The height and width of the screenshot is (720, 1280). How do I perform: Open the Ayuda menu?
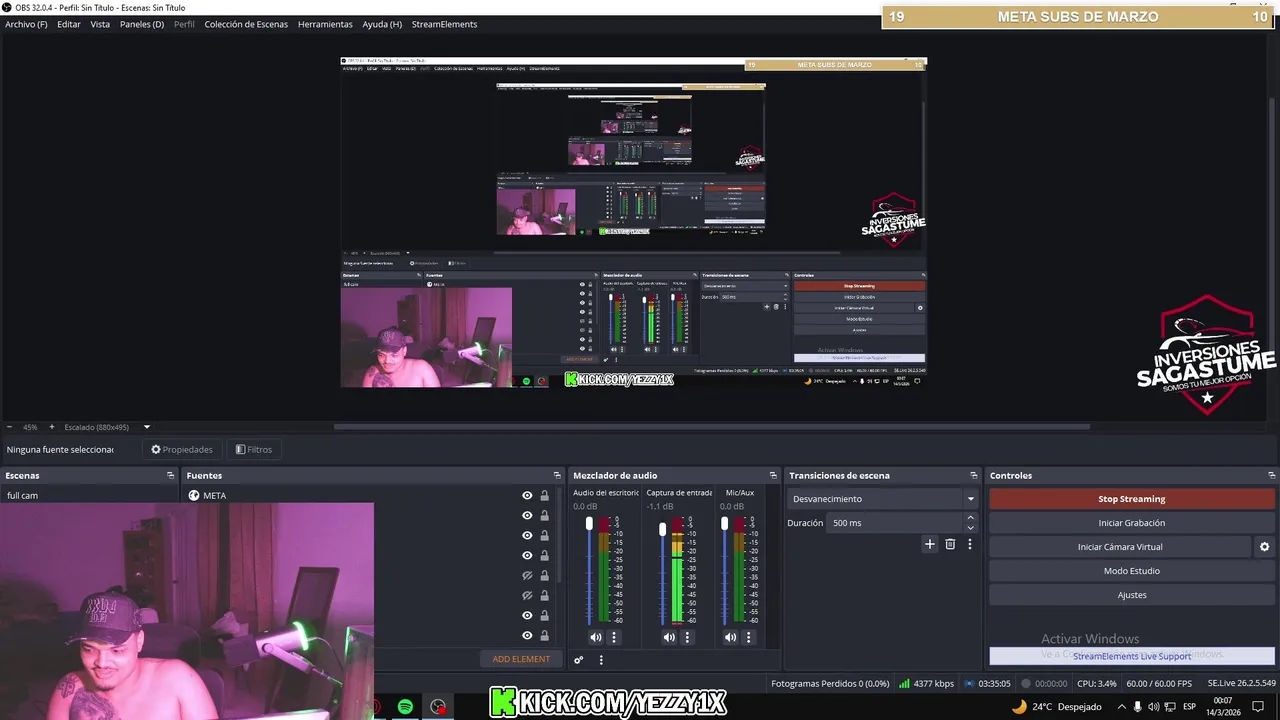pos(382,24)
